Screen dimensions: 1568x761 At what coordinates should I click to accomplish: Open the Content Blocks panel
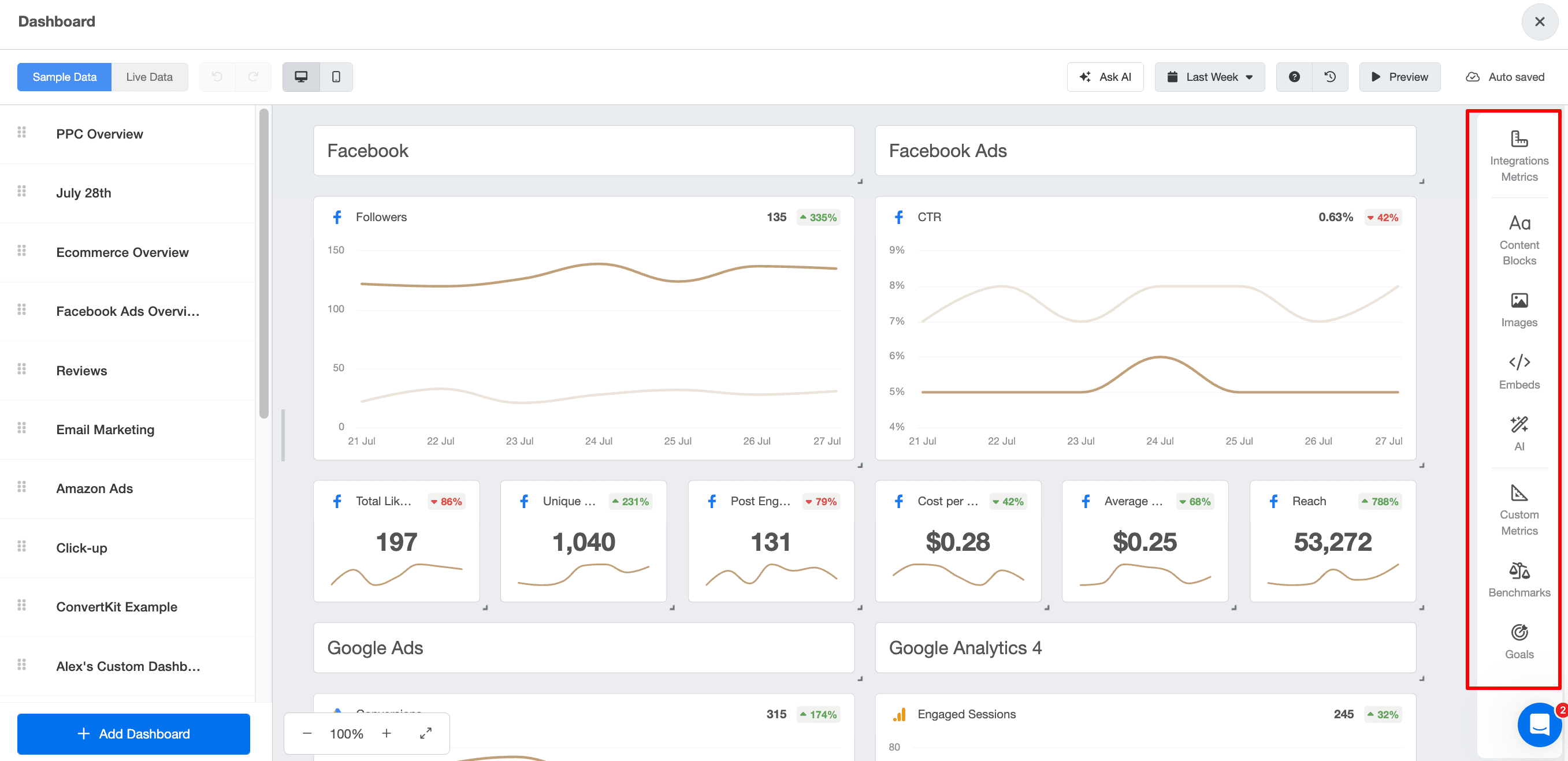coord(1519,240)
